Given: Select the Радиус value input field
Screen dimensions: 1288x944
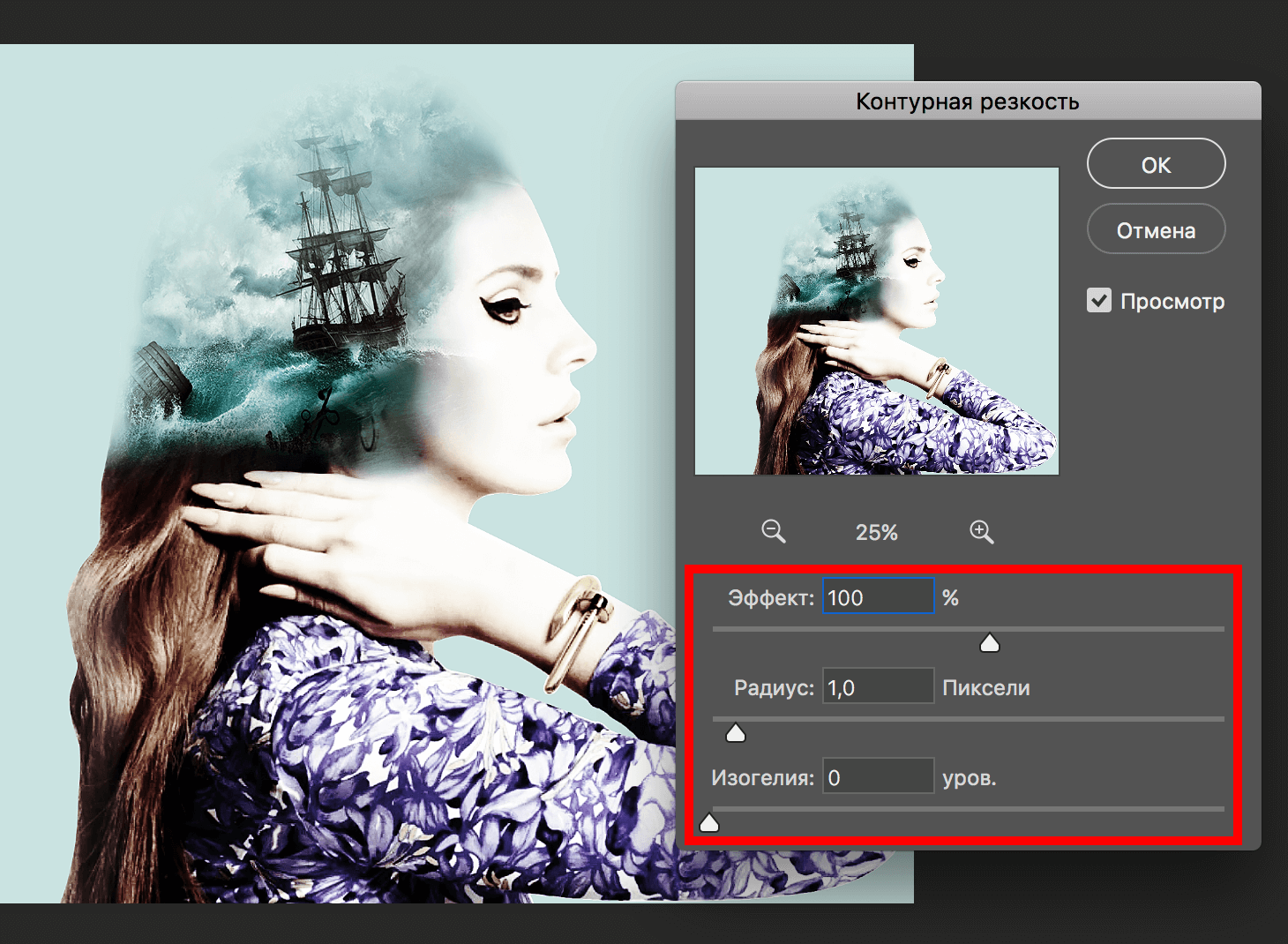Looking at the screenshot, I should coord(878,687).
